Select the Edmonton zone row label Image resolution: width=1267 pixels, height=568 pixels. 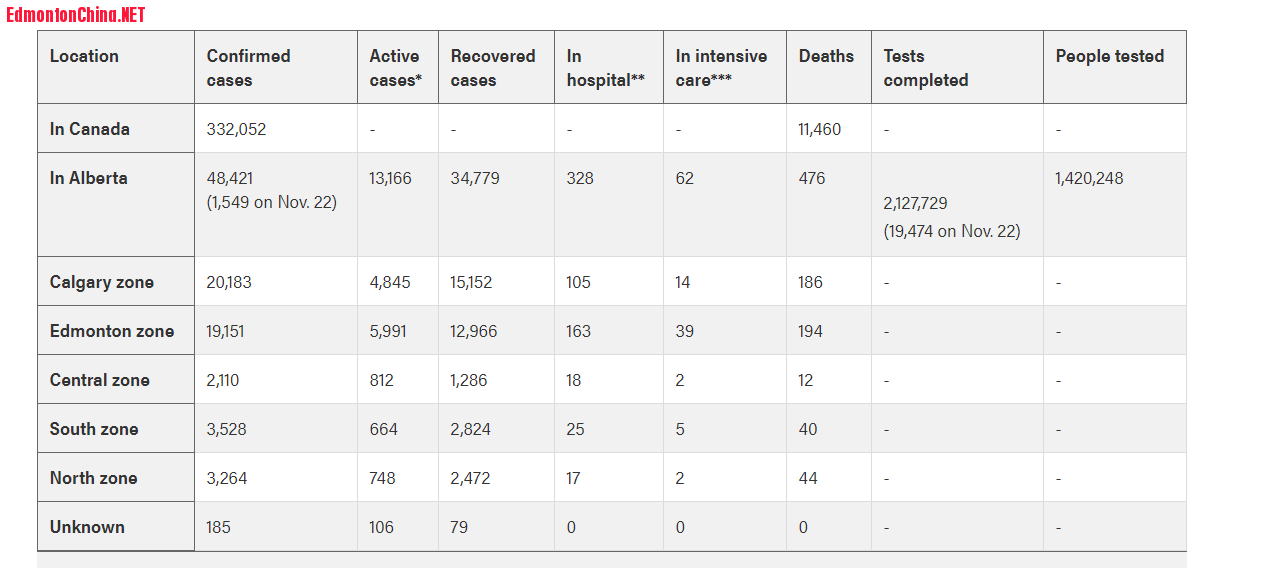point(112,331)
